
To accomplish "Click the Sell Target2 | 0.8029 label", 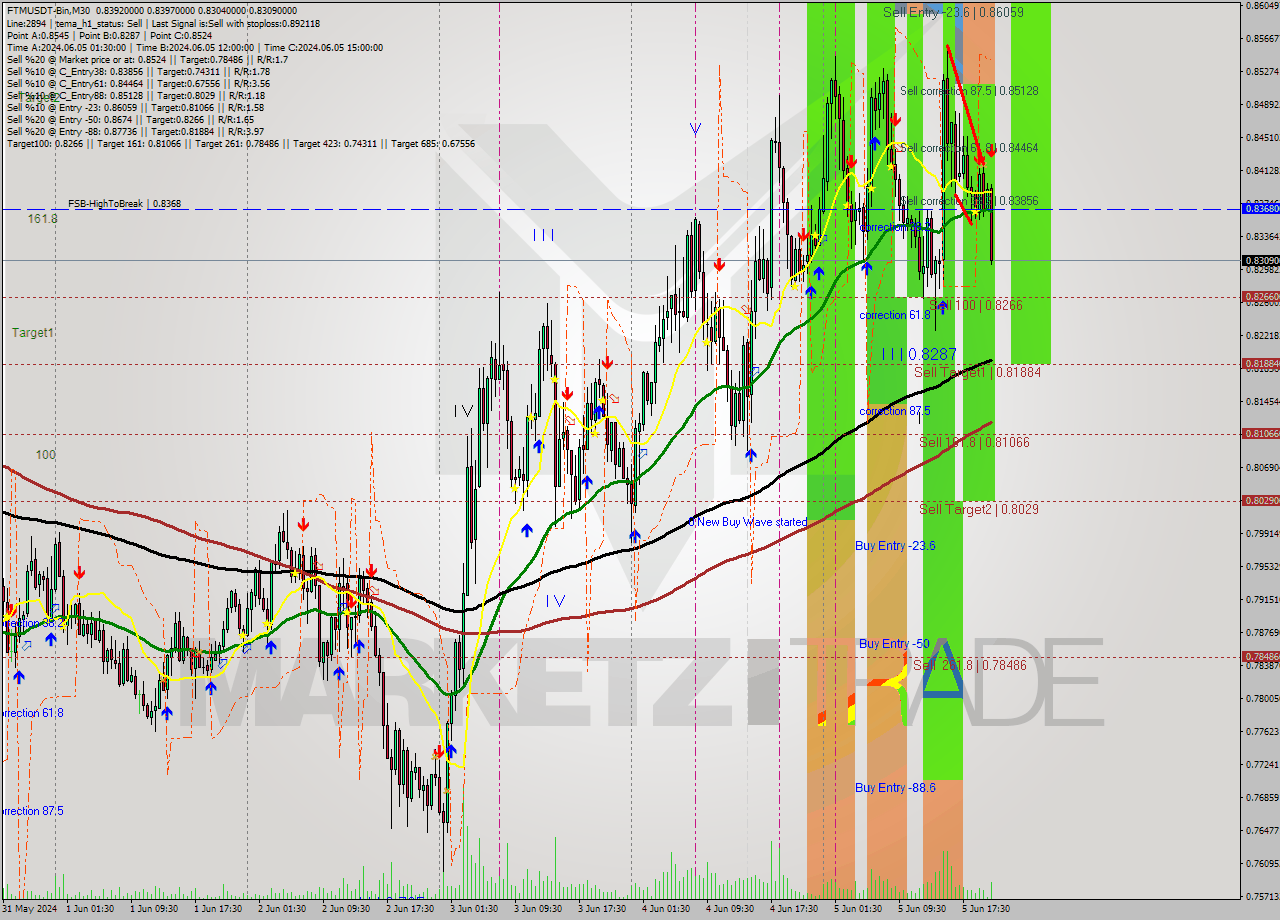I will tap(978, 509).
